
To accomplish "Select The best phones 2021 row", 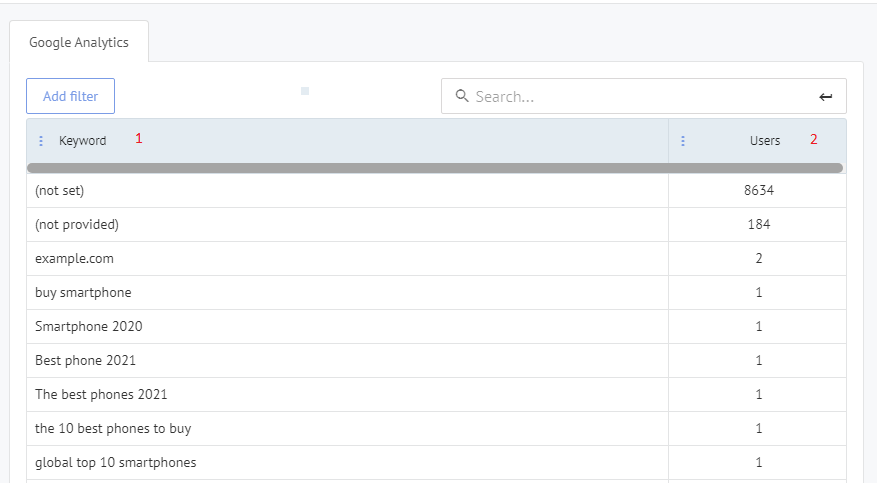I will pos(436,395).
